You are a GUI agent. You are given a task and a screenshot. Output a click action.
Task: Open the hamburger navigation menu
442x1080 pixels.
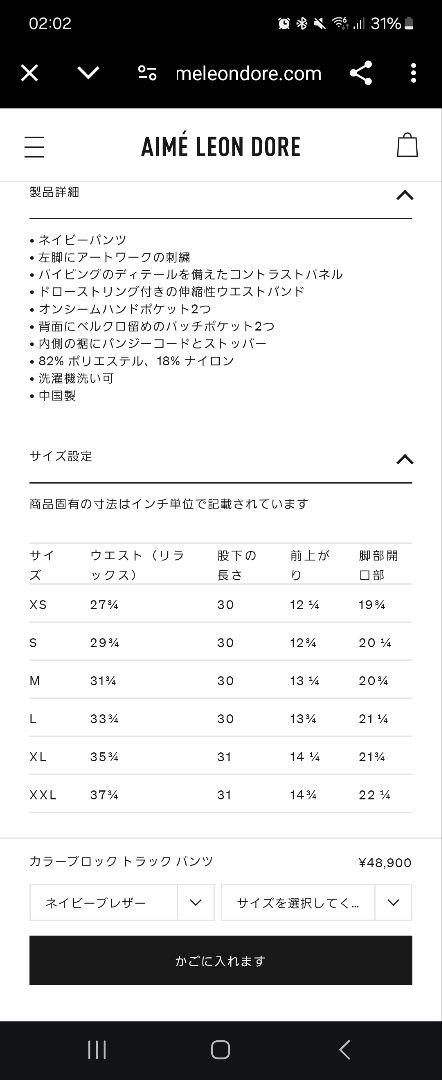pos(34,147)
